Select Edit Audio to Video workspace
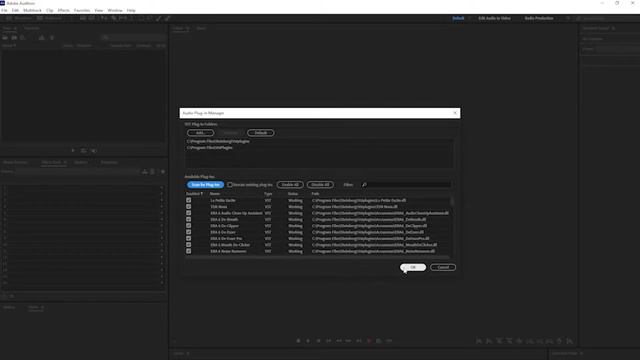Screen dimensions: 640x360 click(494, 18)
